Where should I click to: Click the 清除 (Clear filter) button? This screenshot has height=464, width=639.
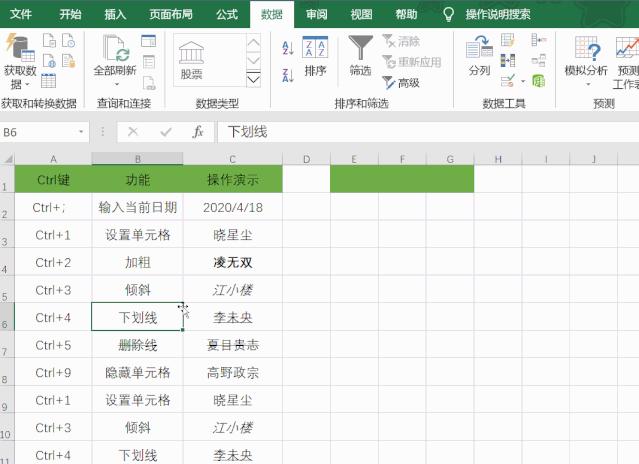pyautogui.click(x=401, y=41)
